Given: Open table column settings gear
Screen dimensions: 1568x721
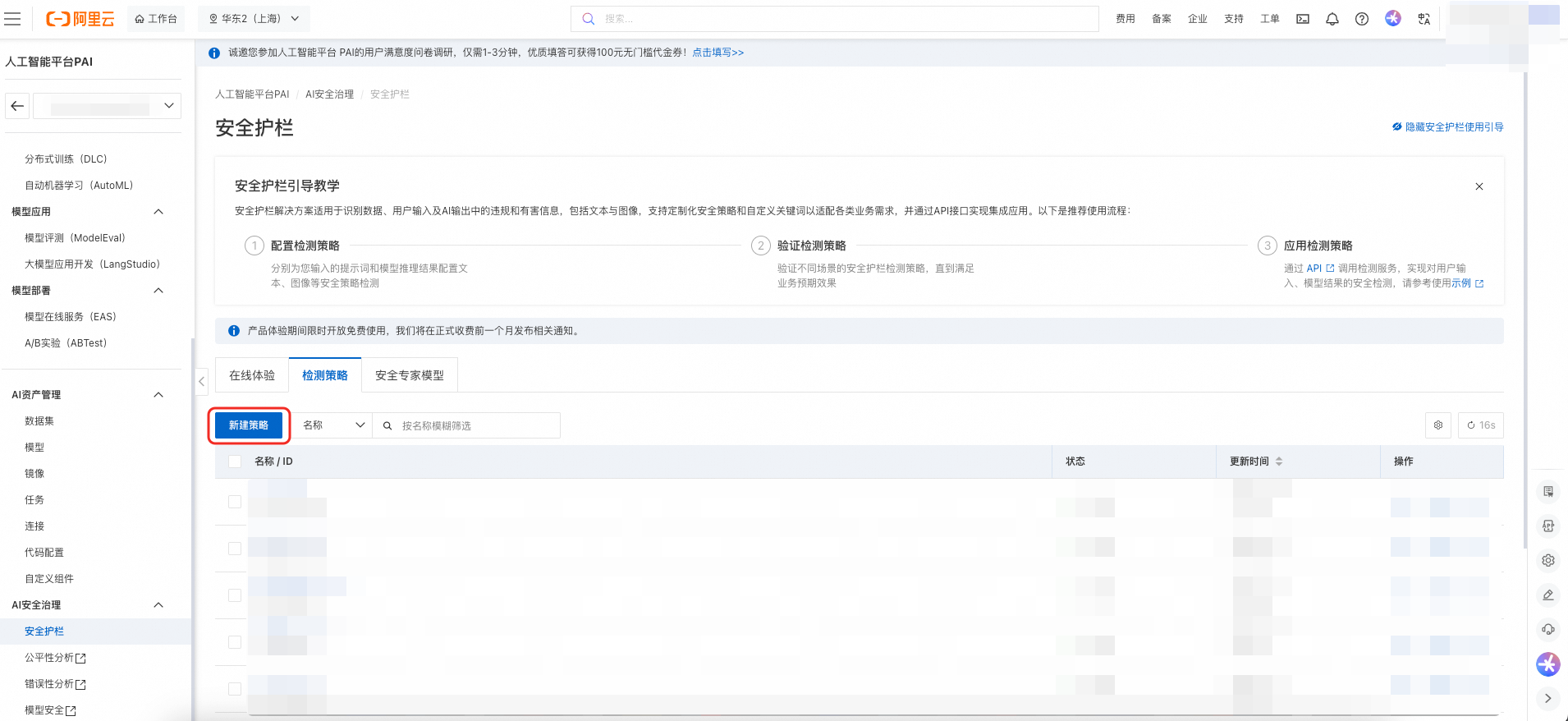Looking at the screenshot, I should [1438, 425].
